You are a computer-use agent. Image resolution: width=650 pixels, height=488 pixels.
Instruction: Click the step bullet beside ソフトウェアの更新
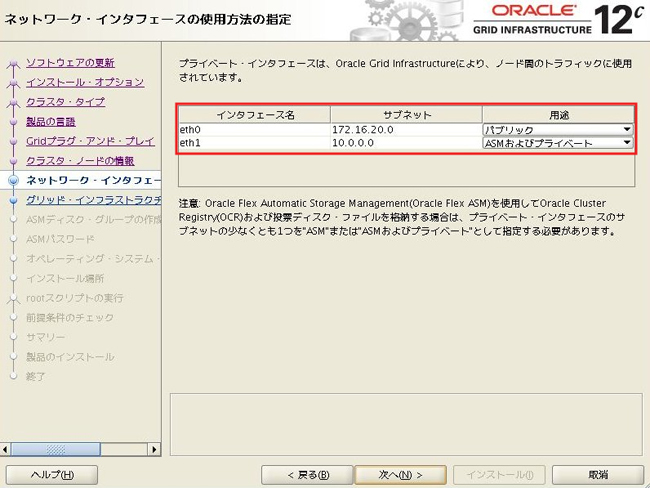pos(14,63)
